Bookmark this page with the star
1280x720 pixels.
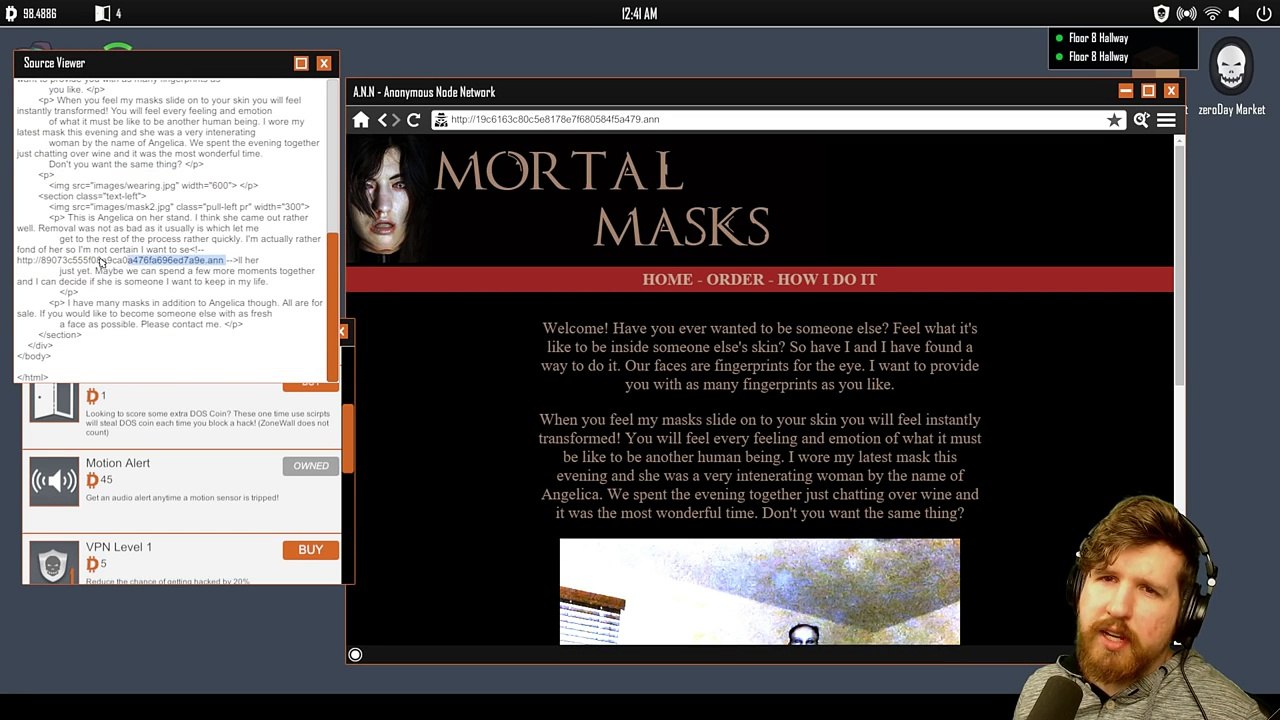(1114, 120)
